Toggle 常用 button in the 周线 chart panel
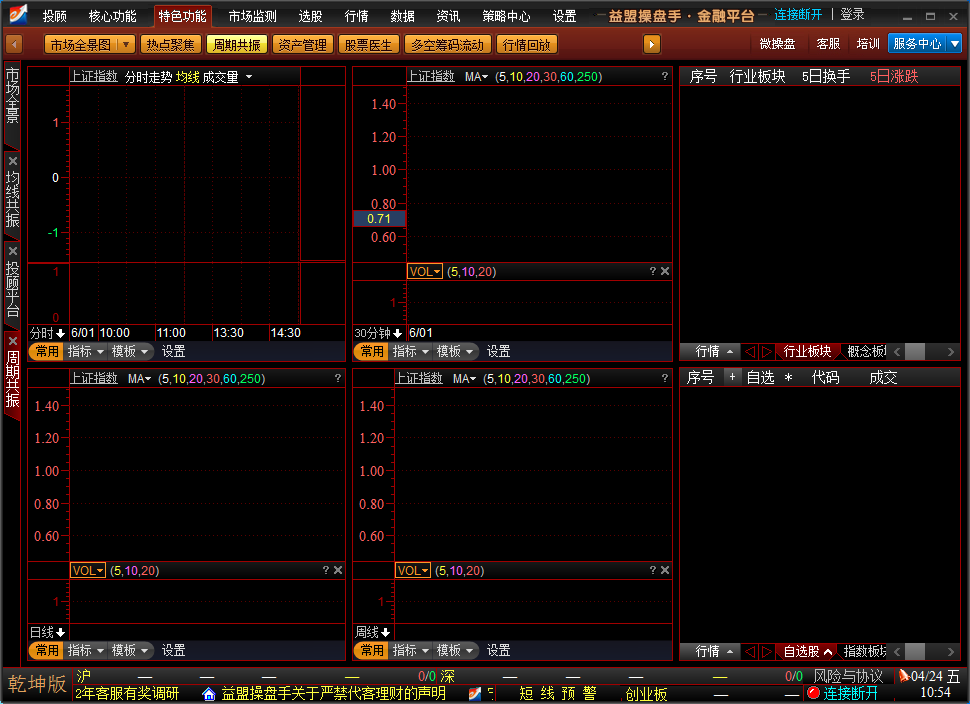 click(371, 650)
